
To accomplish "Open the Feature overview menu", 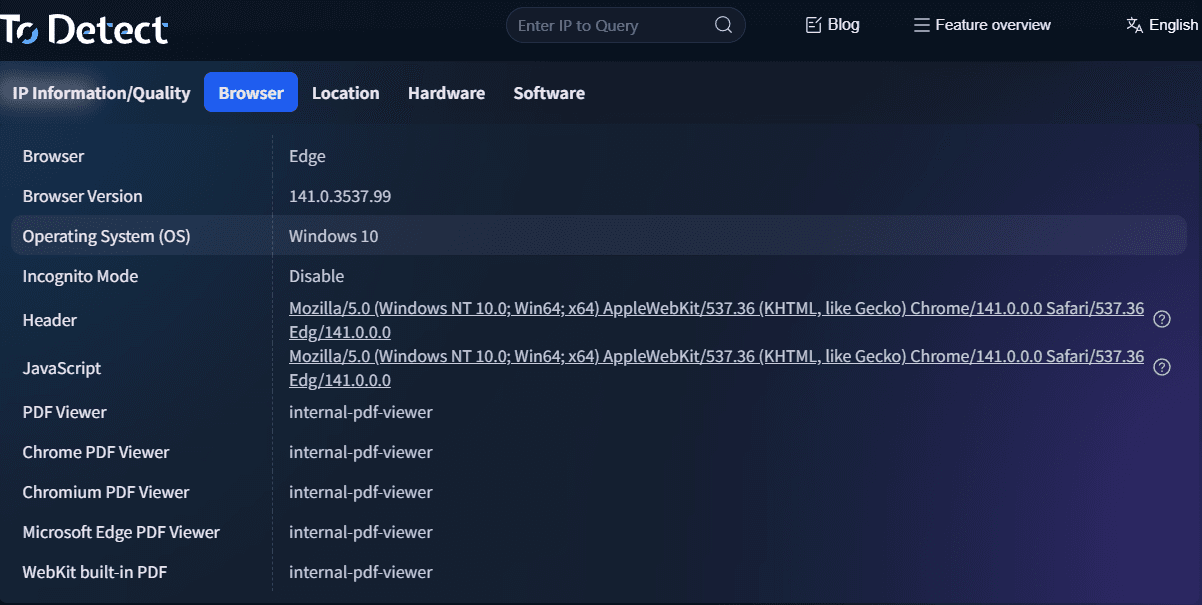I will point(982,25).
